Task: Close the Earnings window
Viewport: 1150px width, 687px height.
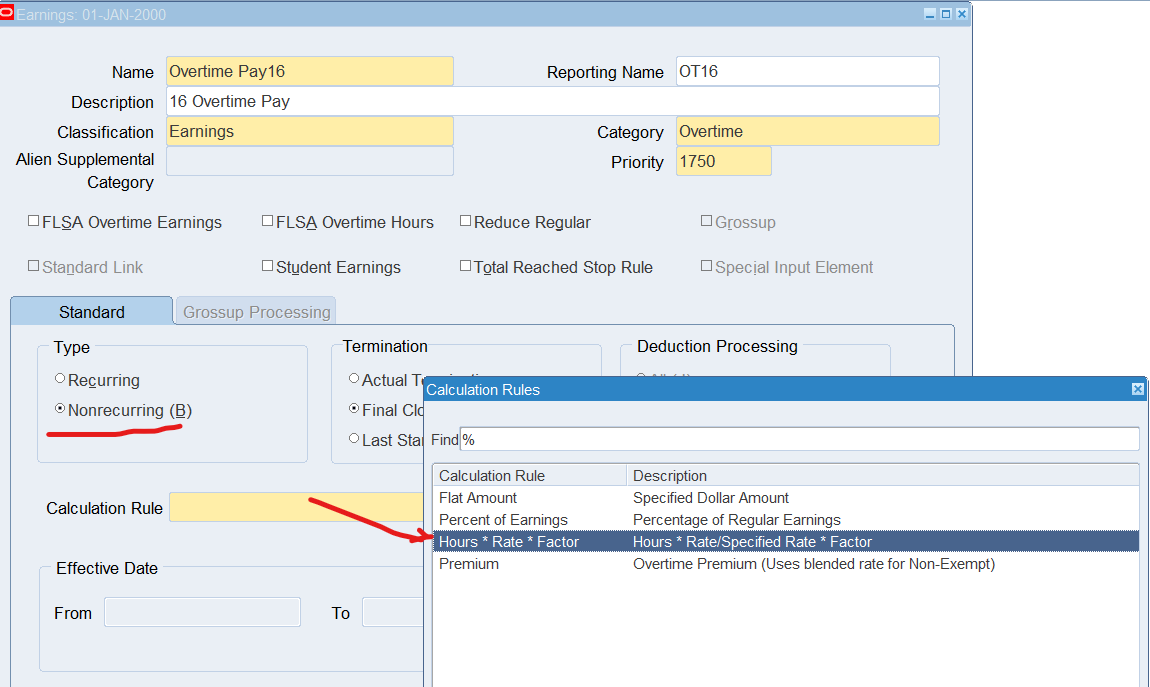Action: pyautogui.click(x=961, y=14)
